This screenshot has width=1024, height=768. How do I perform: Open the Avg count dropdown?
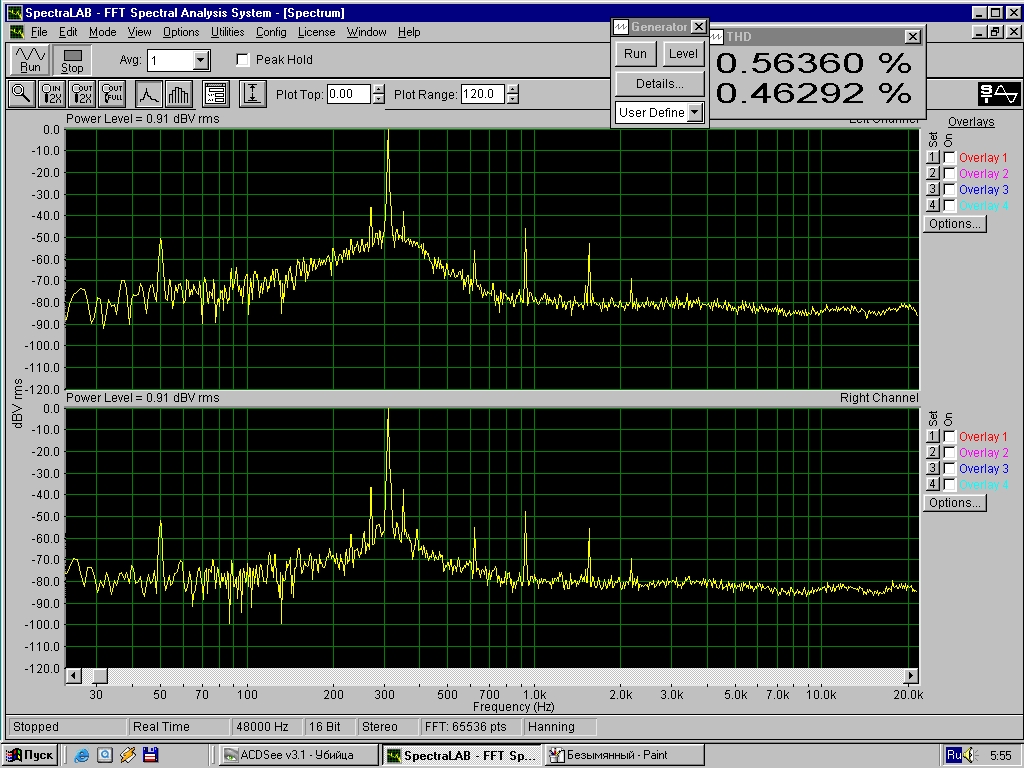(201, 61)
